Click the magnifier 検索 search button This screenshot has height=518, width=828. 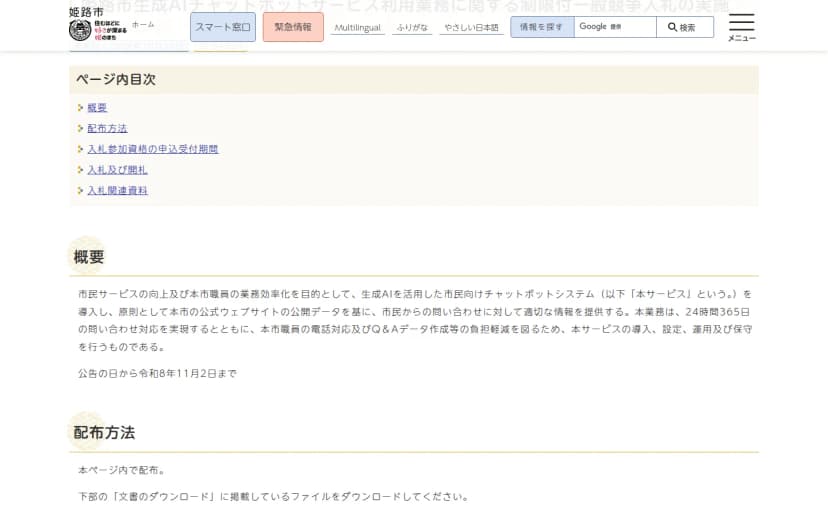(x=685, y=27)
